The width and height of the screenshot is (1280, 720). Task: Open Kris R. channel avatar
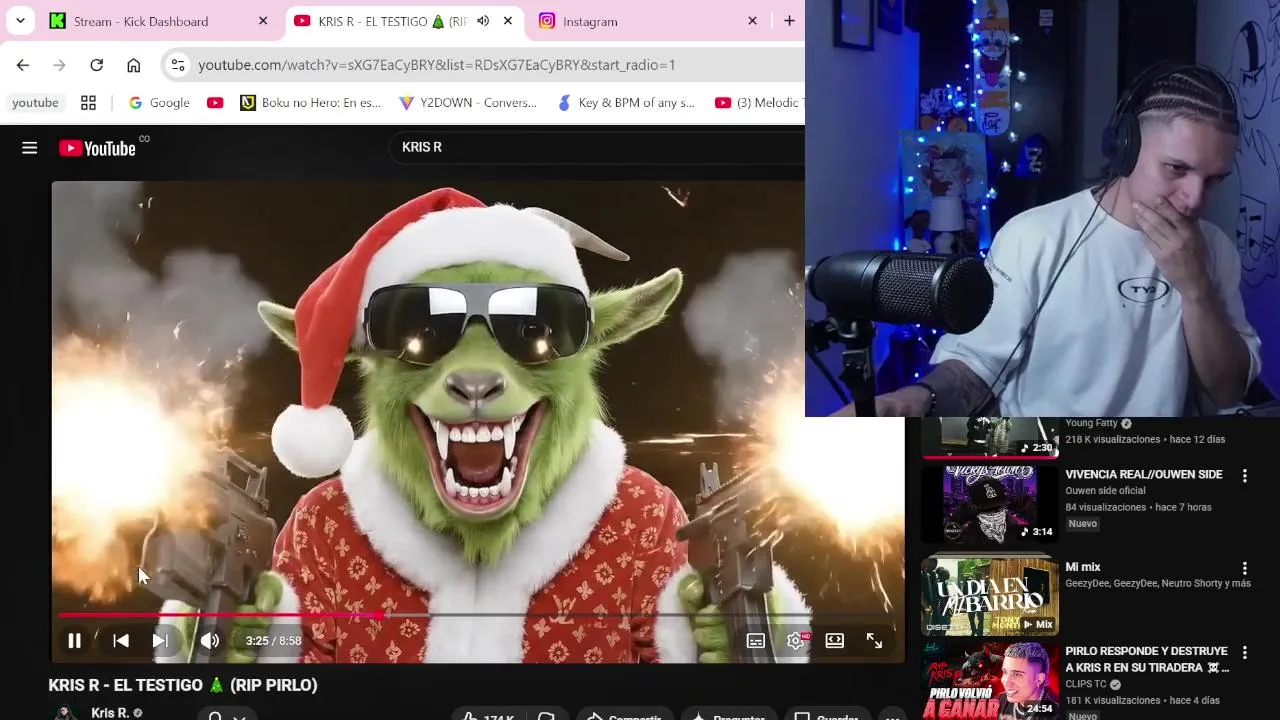66,713
